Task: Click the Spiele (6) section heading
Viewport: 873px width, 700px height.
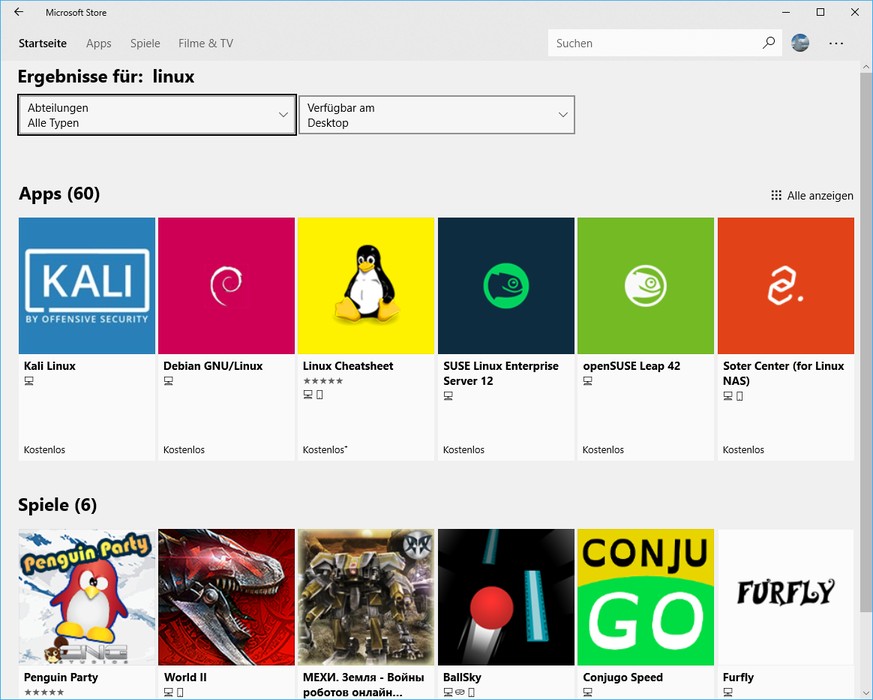Action: 57,505
